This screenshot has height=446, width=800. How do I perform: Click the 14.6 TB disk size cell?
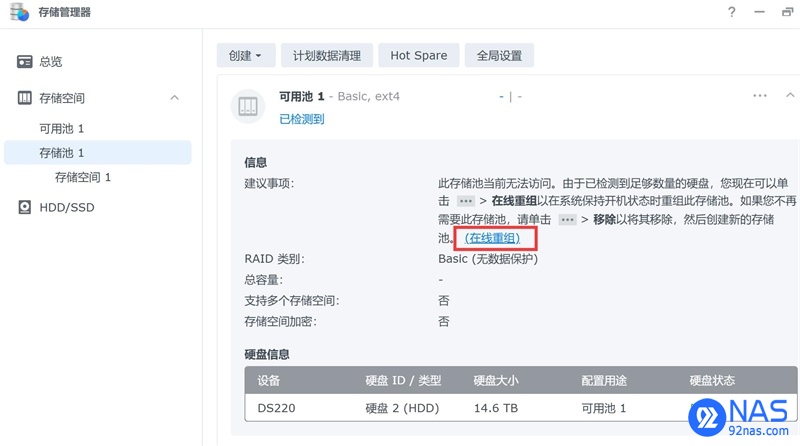point(496,408)
